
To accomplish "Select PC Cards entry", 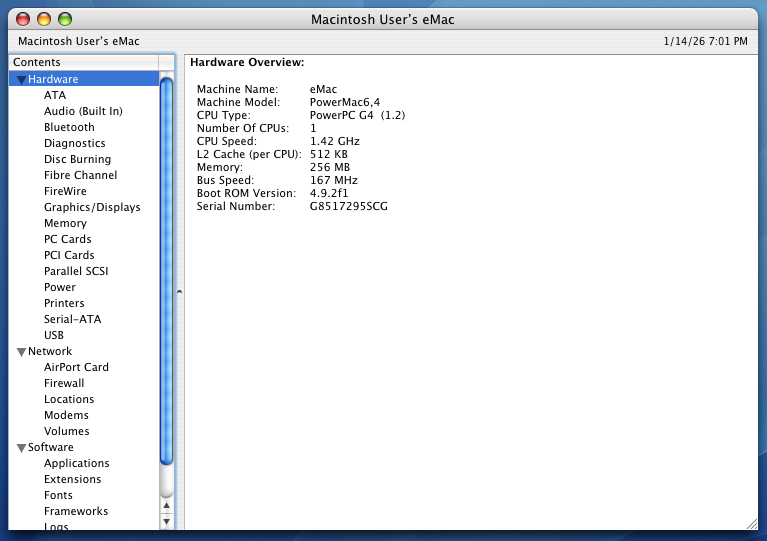I will (x=68, y=239).
